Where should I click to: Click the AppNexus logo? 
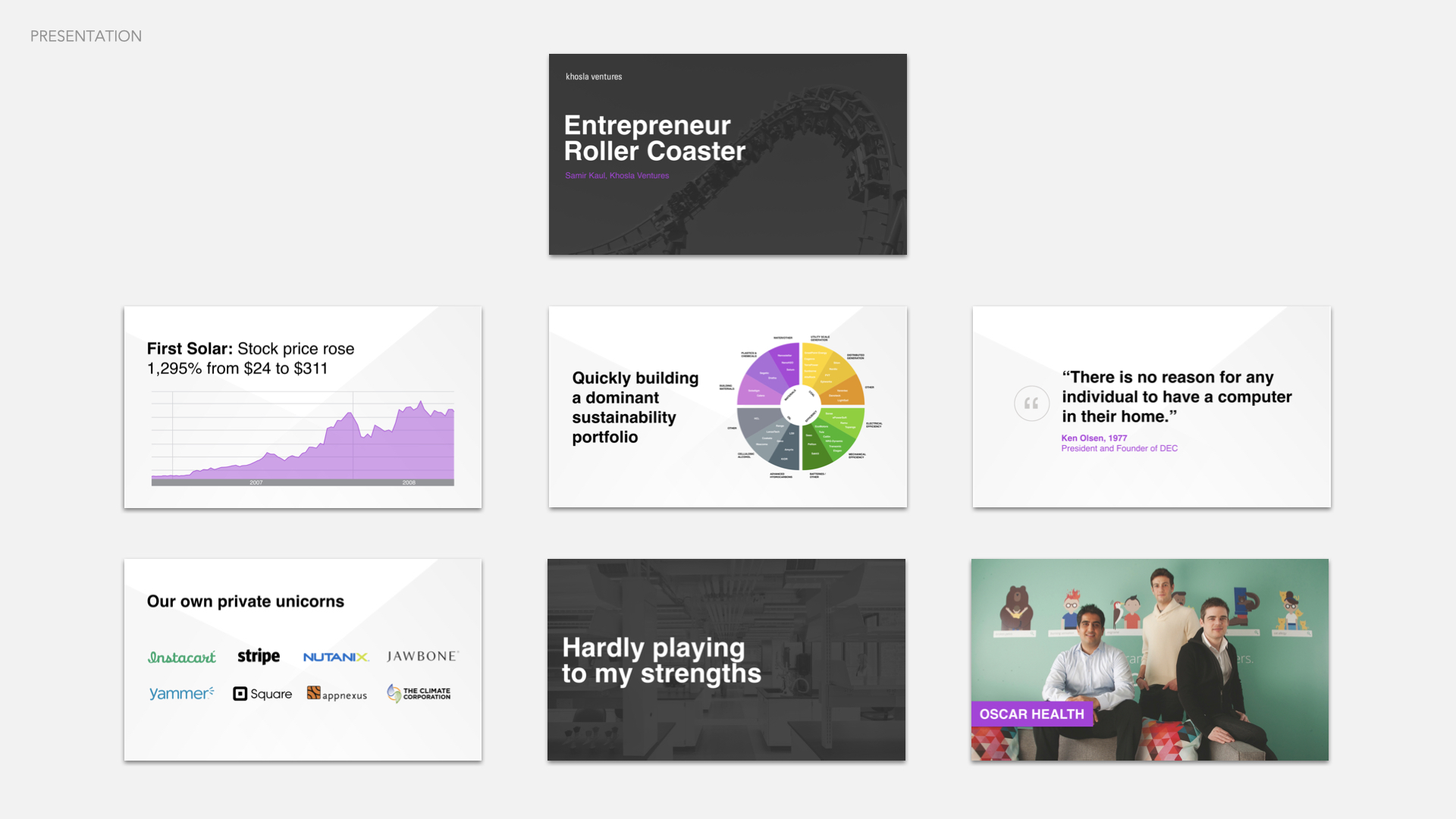point(337,694)
